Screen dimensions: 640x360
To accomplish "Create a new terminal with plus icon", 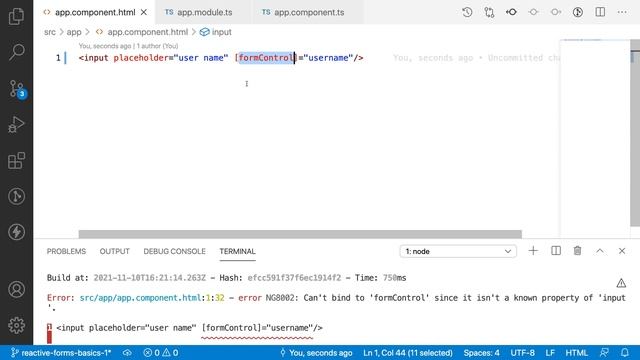I will pos(533,251).
